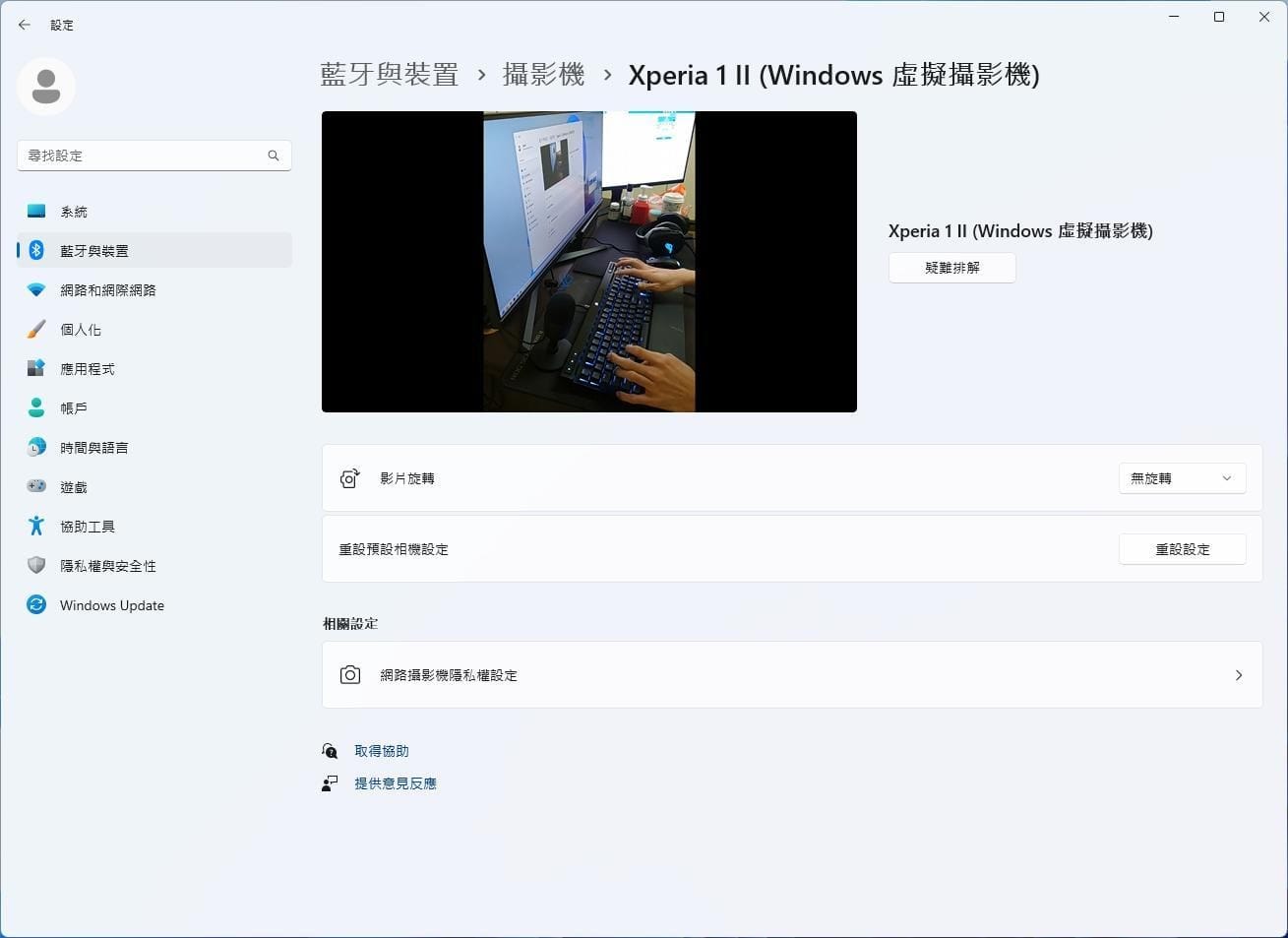
Task: Open 隱私權與安全性 settings
Action: (154, 566)
